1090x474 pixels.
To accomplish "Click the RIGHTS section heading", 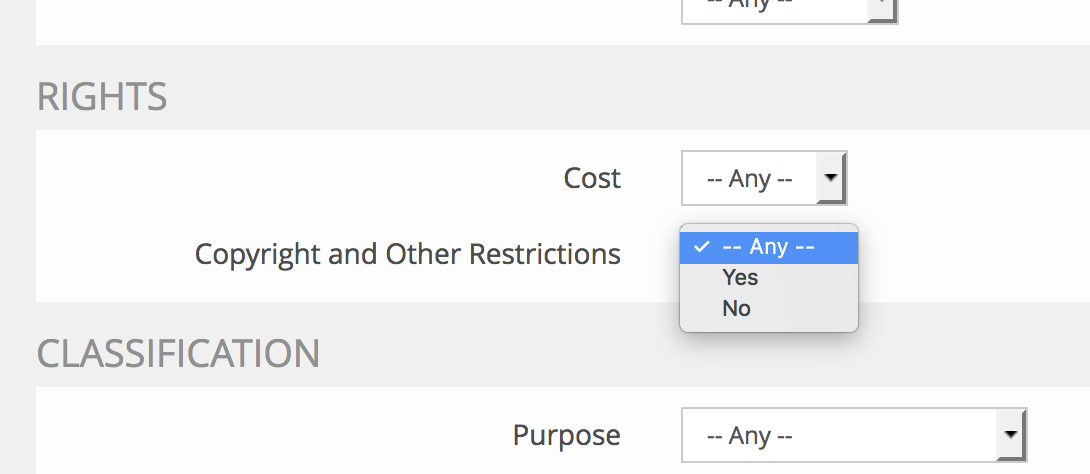I will click(102, 97).
